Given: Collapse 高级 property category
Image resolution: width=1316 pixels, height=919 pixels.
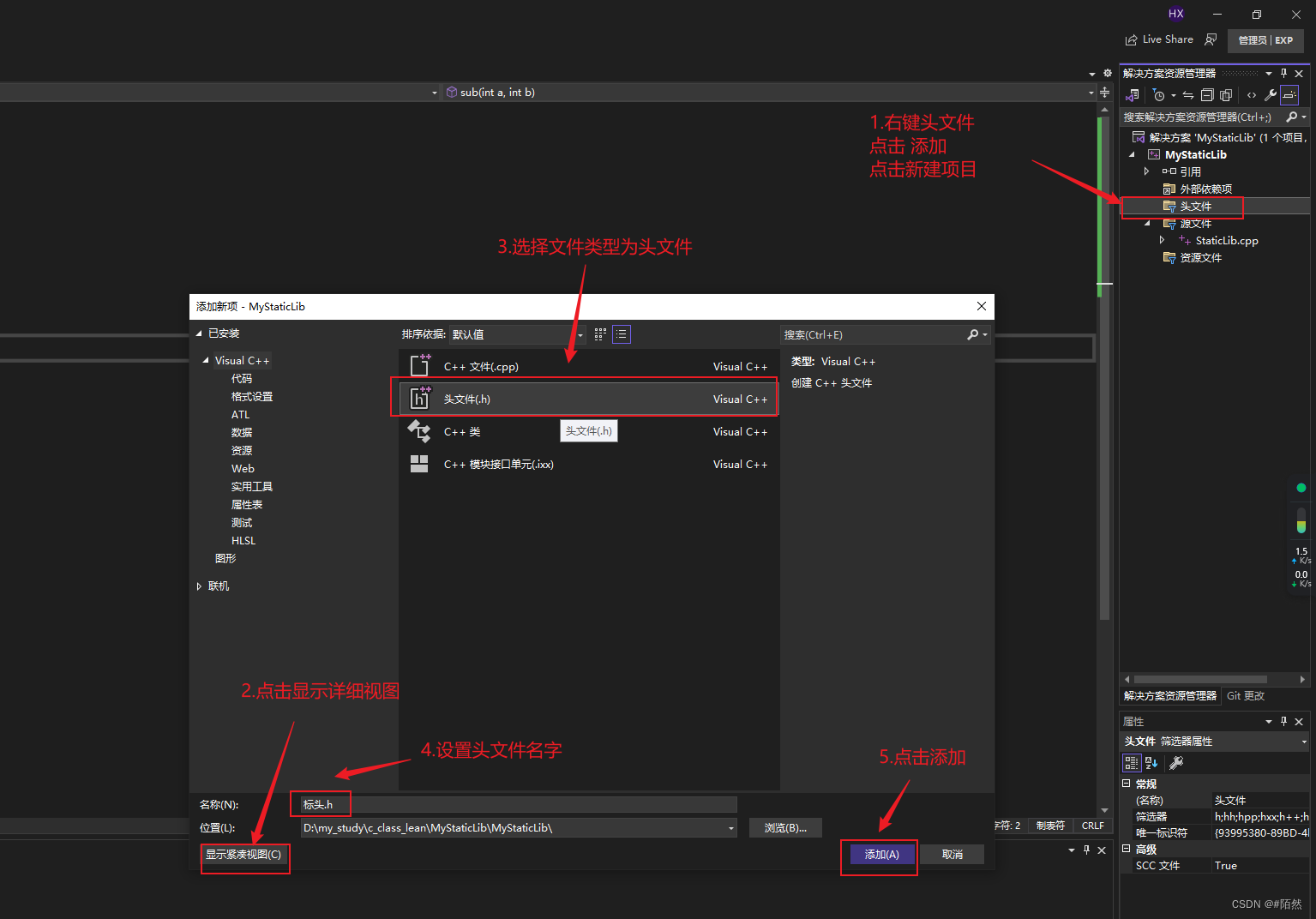Looking at the screenshot, I should point(1127,849).
